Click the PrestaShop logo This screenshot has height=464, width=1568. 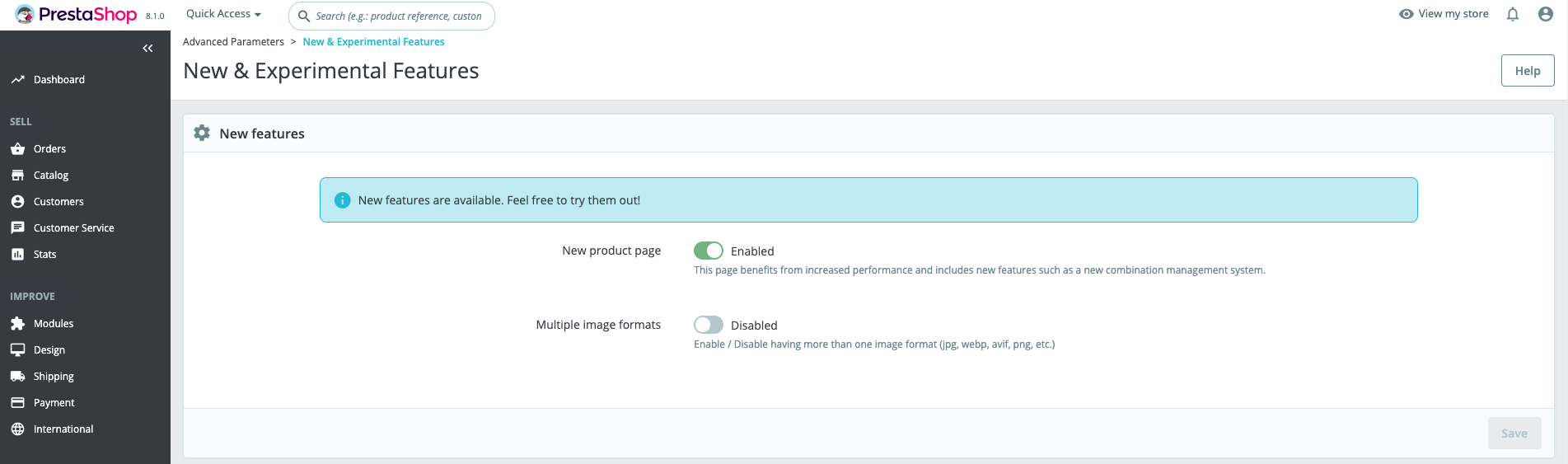pos(77,15)
